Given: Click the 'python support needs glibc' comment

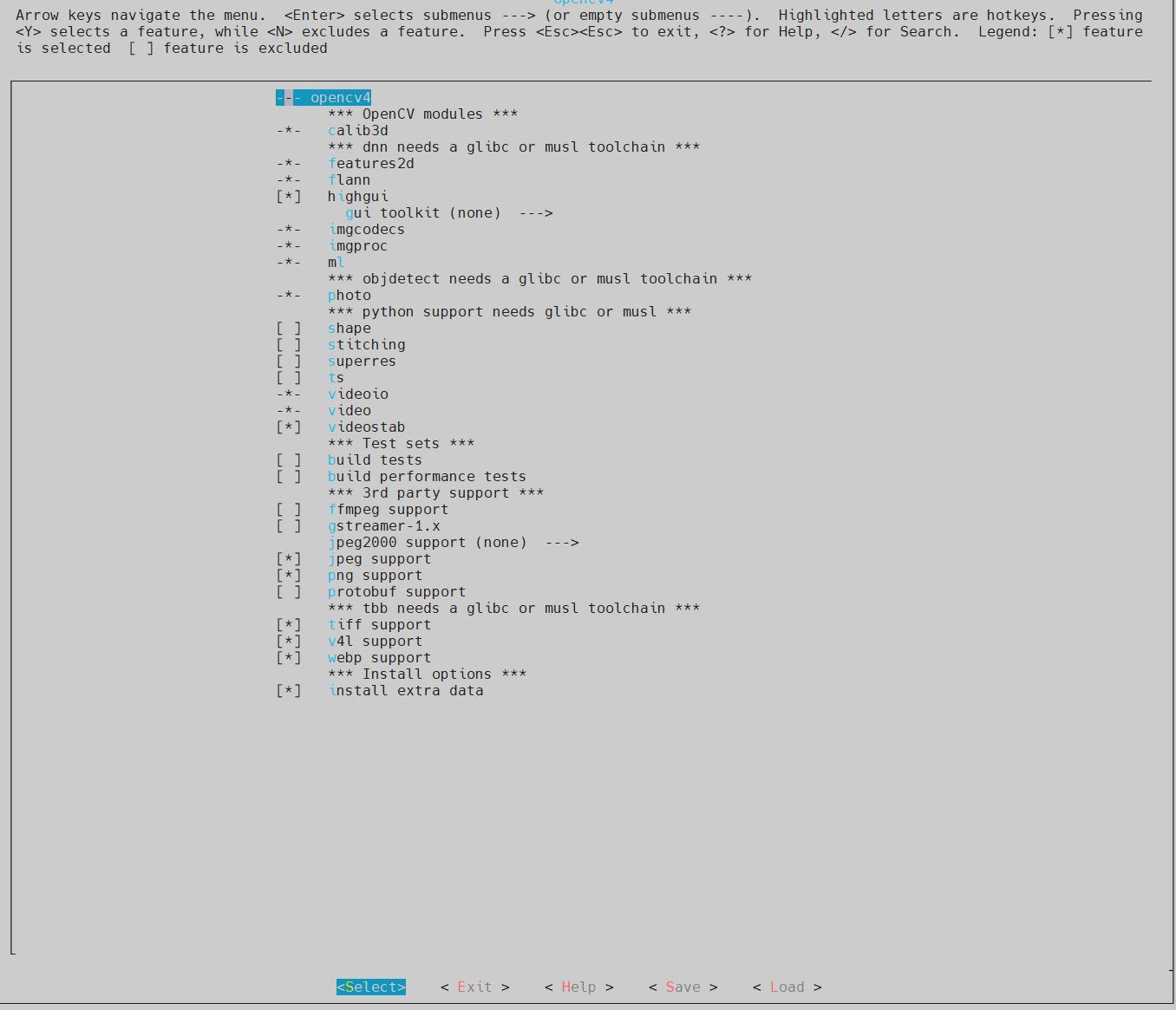Looking at the screenshot, I should (510, 312).
